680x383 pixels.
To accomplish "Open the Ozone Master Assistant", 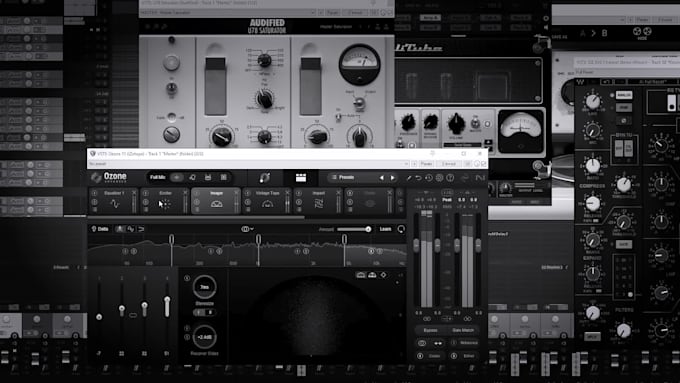I will pyautogui.click(x=265, y=177).
